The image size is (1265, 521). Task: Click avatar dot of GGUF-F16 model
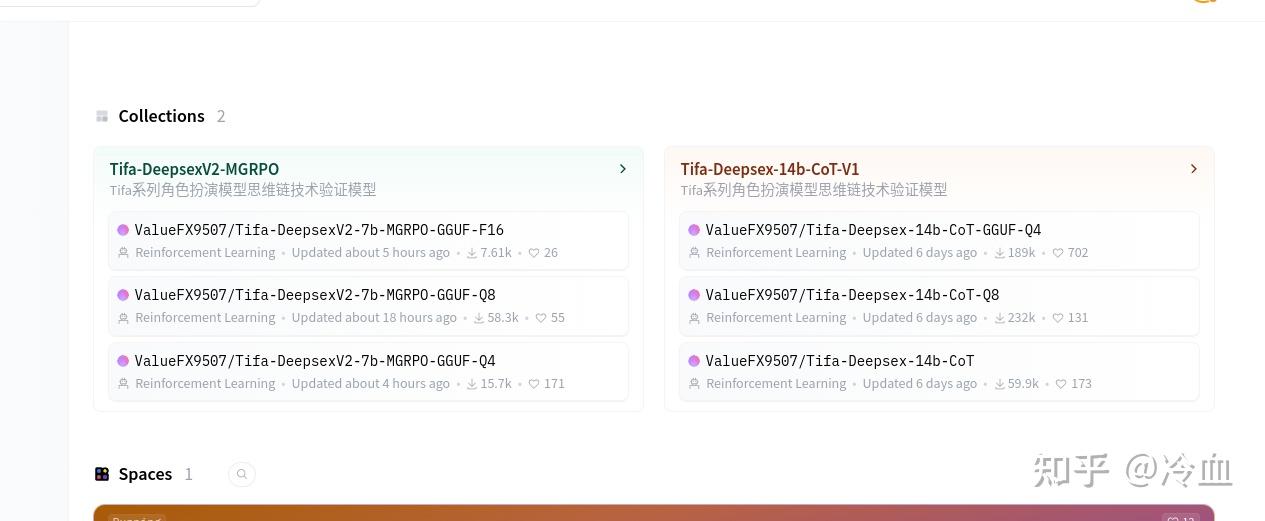(x=123, y=230)
